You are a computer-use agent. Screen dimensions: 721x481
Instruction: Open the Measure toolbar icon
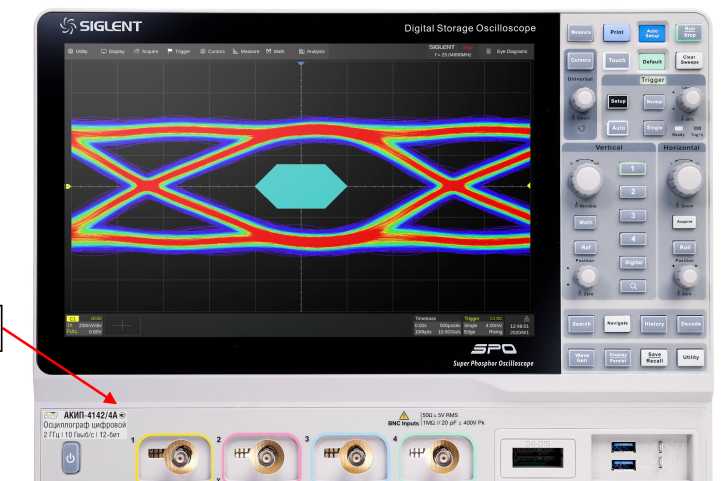tap(246, 51)
